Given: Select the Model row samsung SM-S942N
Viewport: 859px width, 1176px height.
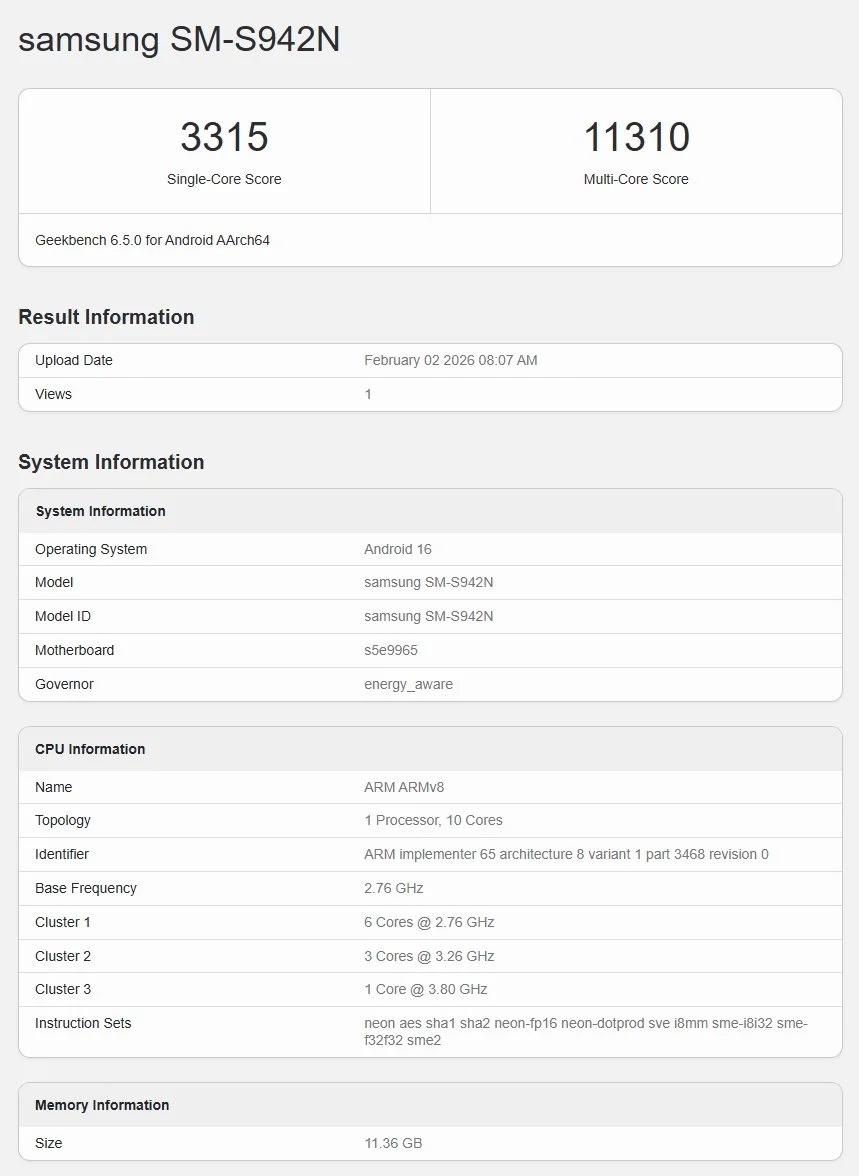Looking at the screenshot, I should tap(428, 582).
